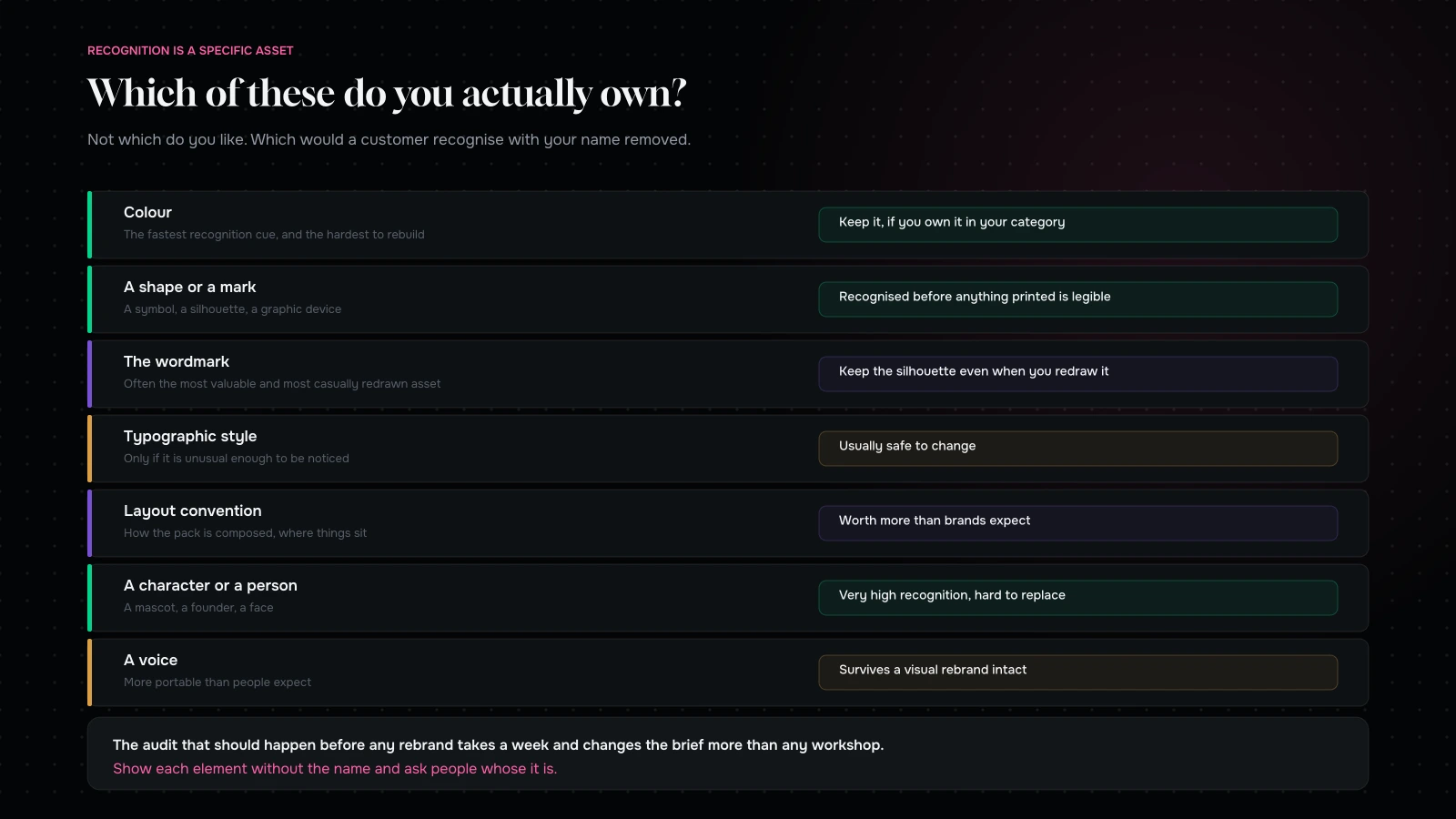Click the 'Layout convention' row title
Image resolution: width=1456 pixels, height=819 pixels.
[193, 511]
